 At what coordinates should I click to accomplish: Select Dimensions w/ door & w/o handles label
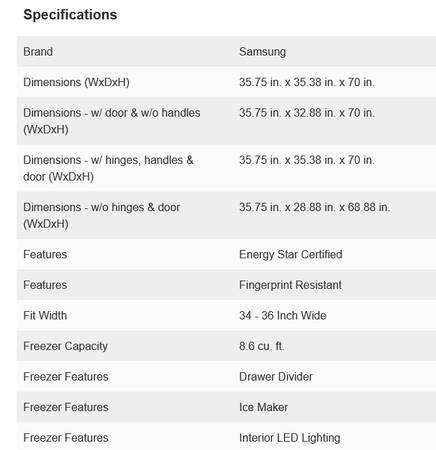click(112, 121)
